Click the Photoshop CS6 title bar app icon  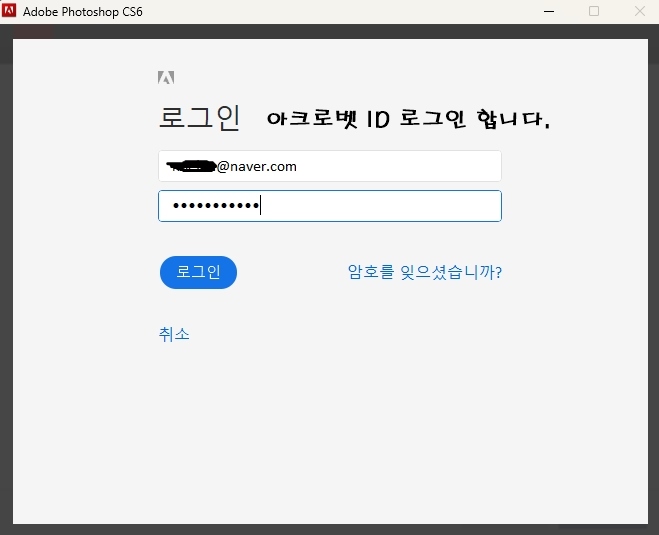pyautogui.click(x=9, y=11)
